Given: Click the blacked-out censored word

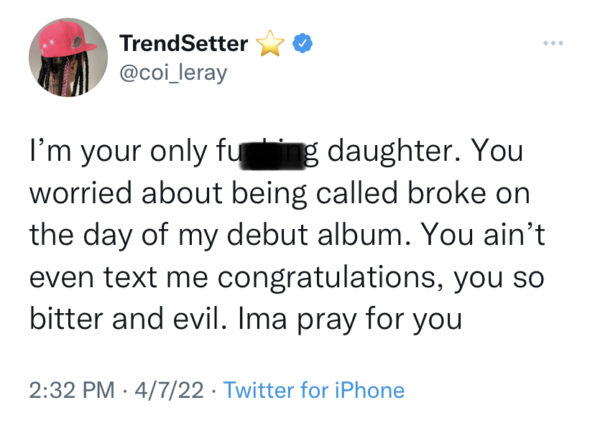Looking at the screenshot, I should coord(274,156).
